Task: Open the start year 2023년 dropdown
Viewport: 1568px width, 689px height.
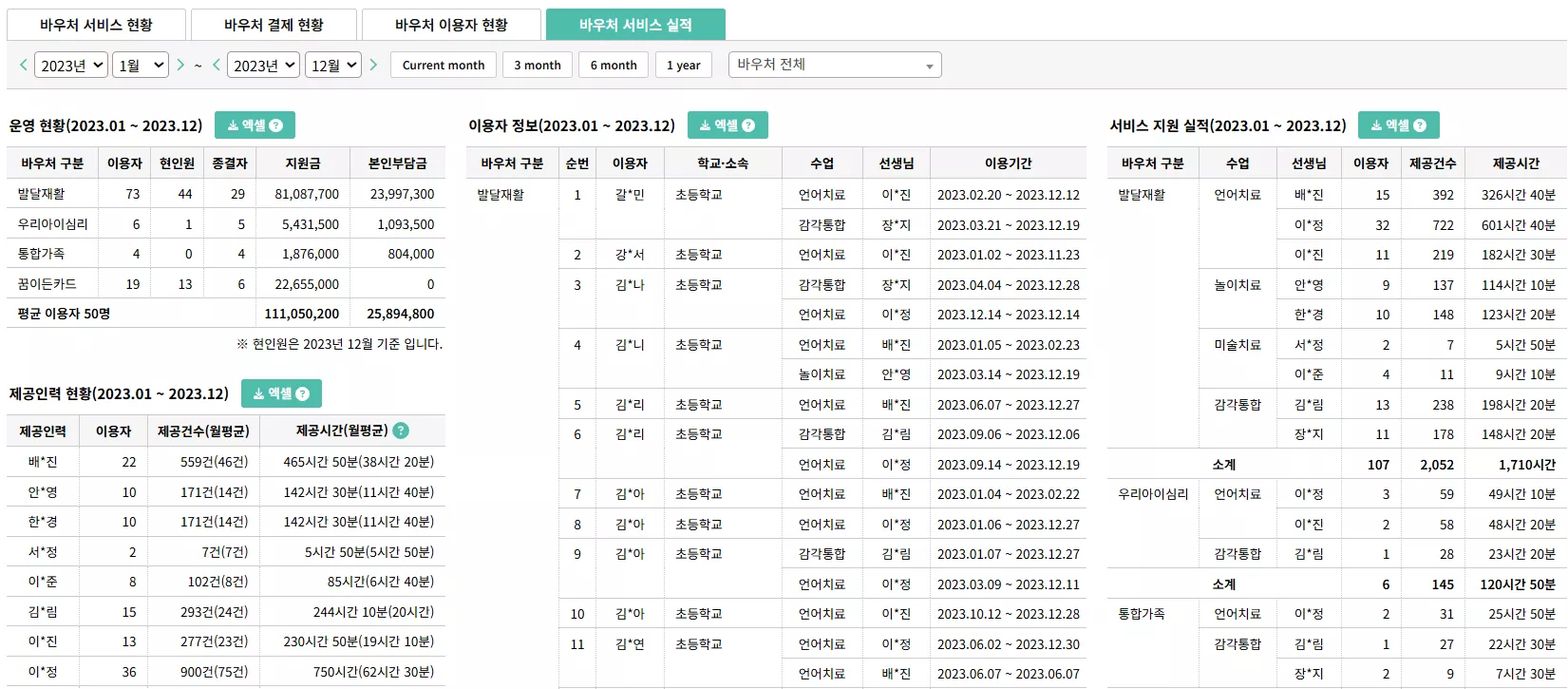Action: pyautogui.click(x=71, y=65)
